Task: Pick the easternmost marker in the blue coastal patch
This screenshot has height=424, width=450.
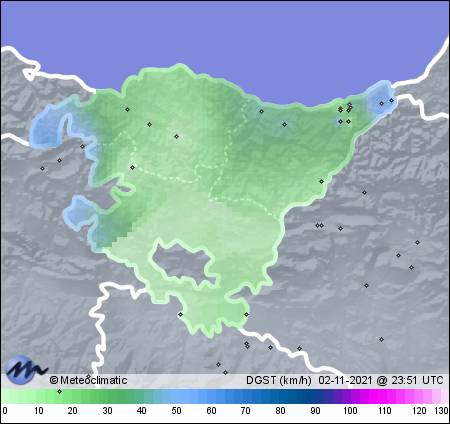Action: coord(391,100)
